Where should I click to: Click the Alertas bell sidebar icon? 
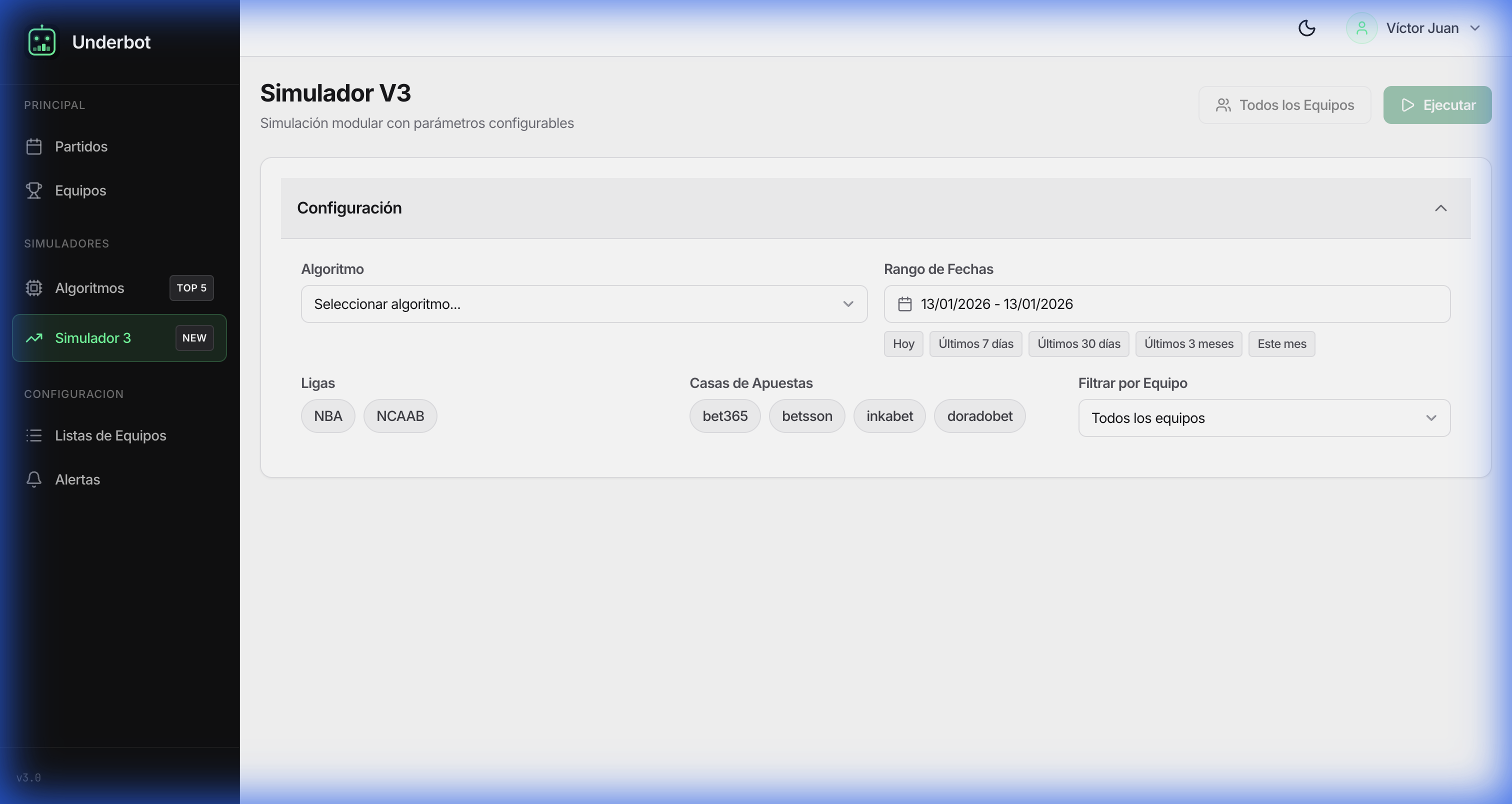(x=34, y=479)
